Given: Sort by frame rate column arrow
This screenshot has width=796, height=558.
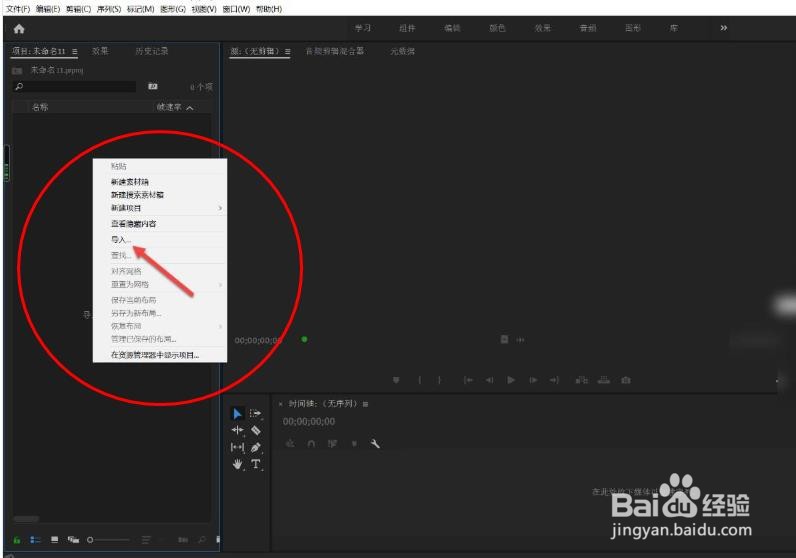Looking at the screenshot, I should (x=190, y=108).
